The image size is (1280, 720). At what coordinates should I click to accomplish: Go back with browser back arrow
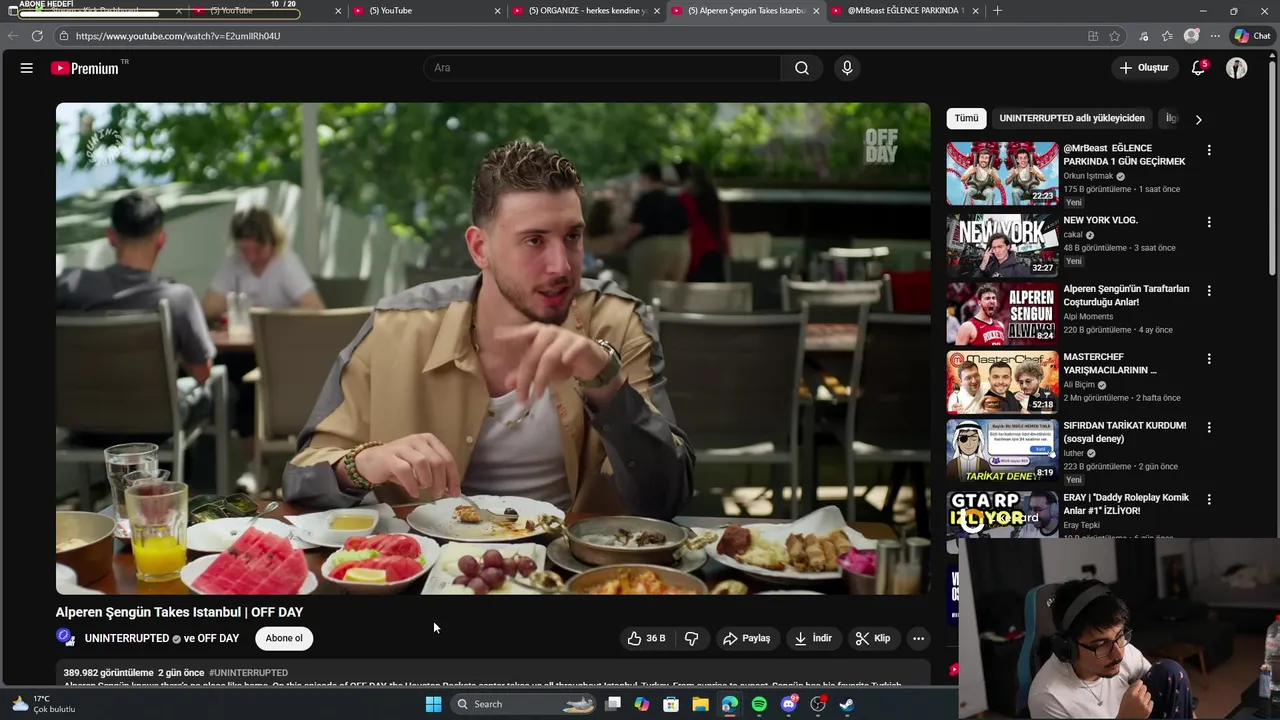point(12,36)
